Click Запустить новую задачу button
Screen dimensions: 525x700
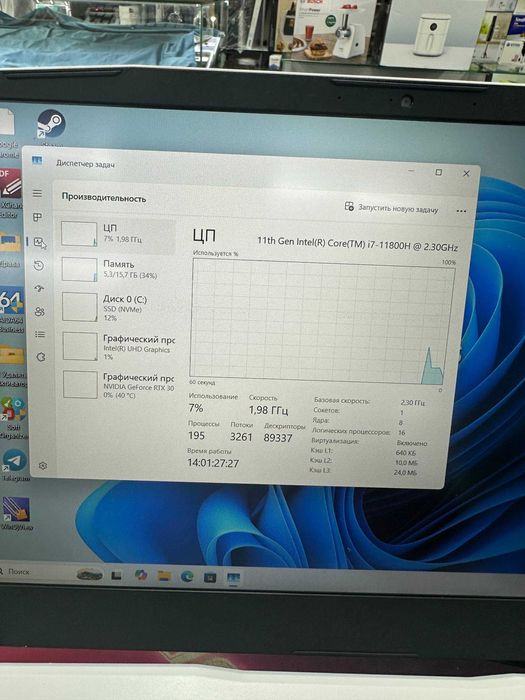point(391,208)
